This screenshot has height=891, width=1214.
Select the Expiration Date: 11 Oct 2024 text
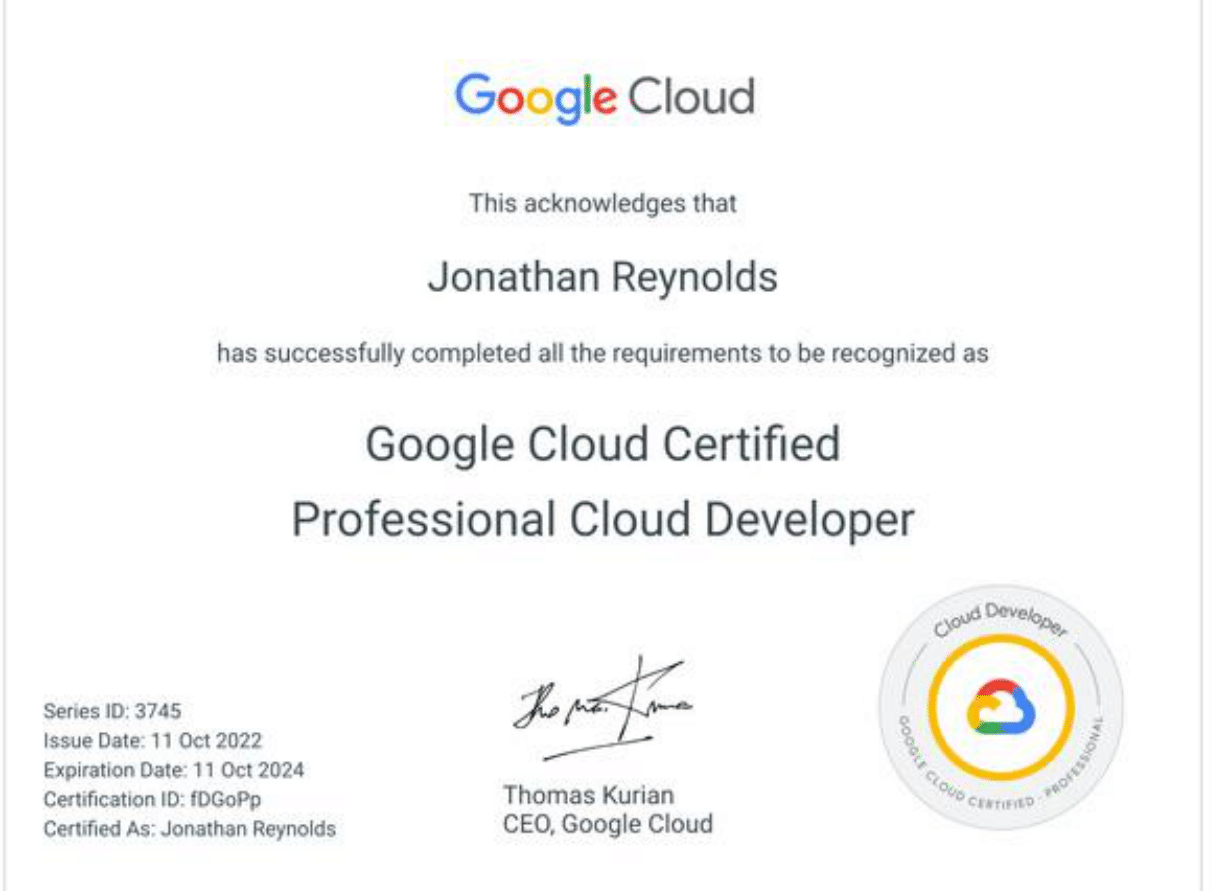[x=173, y=770]
